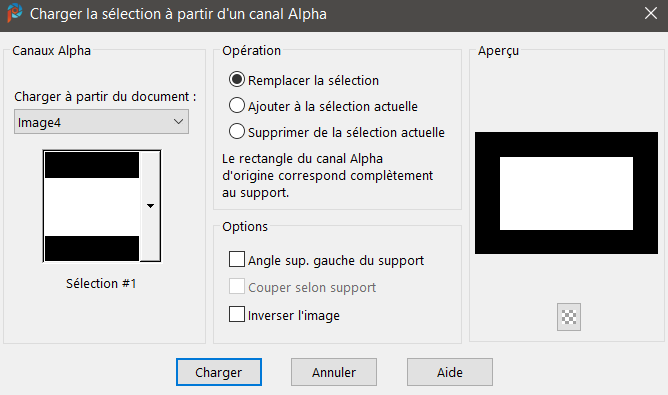The width and height of the screenshot is (668, 395).
Task: Open help with the Aide button
Action: coord(449,372)
